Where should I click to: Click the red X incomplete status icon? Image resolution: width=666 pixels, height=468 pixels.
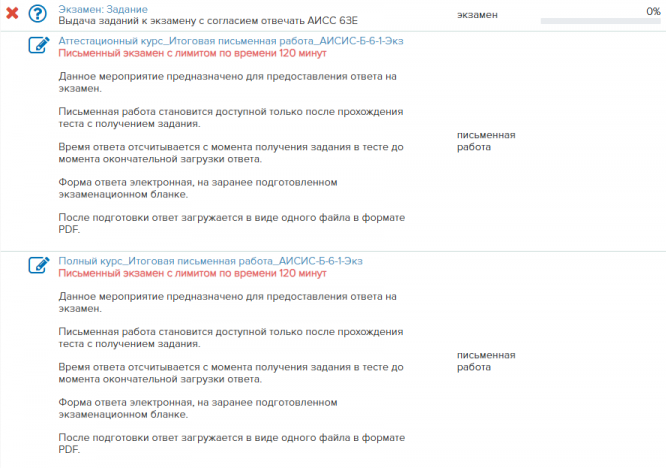point(13,14)
